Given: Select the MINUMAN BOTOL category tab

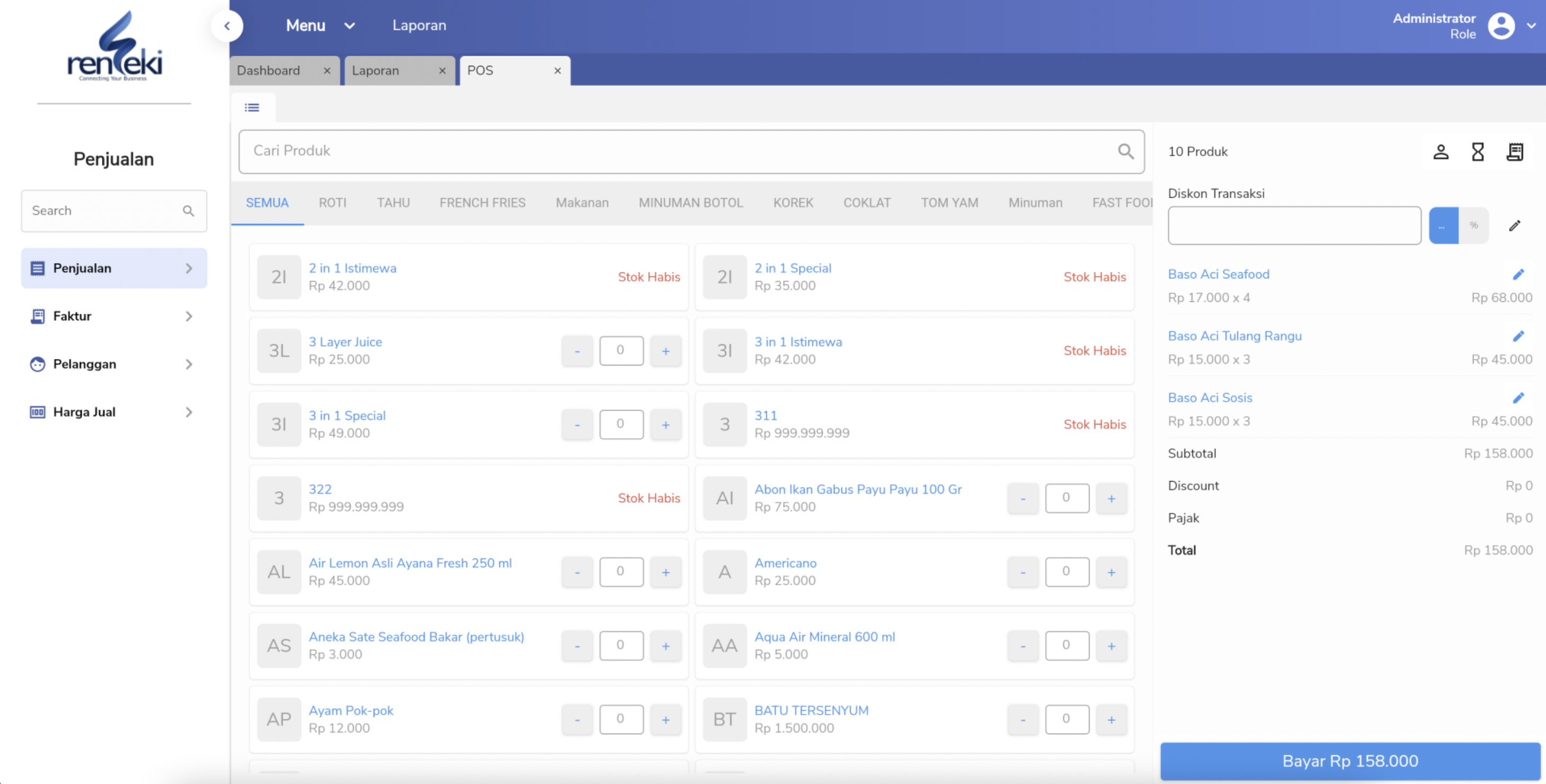Looking at the screenshot, I should (x=691, y=203).
